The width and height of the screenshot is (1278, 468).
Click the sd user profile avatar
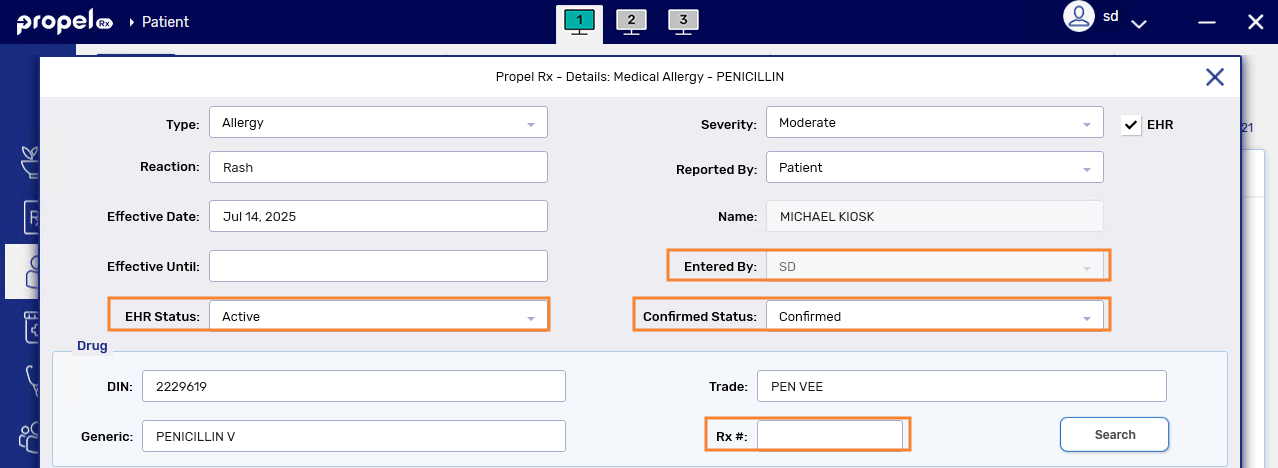[x=1079, y=17]
